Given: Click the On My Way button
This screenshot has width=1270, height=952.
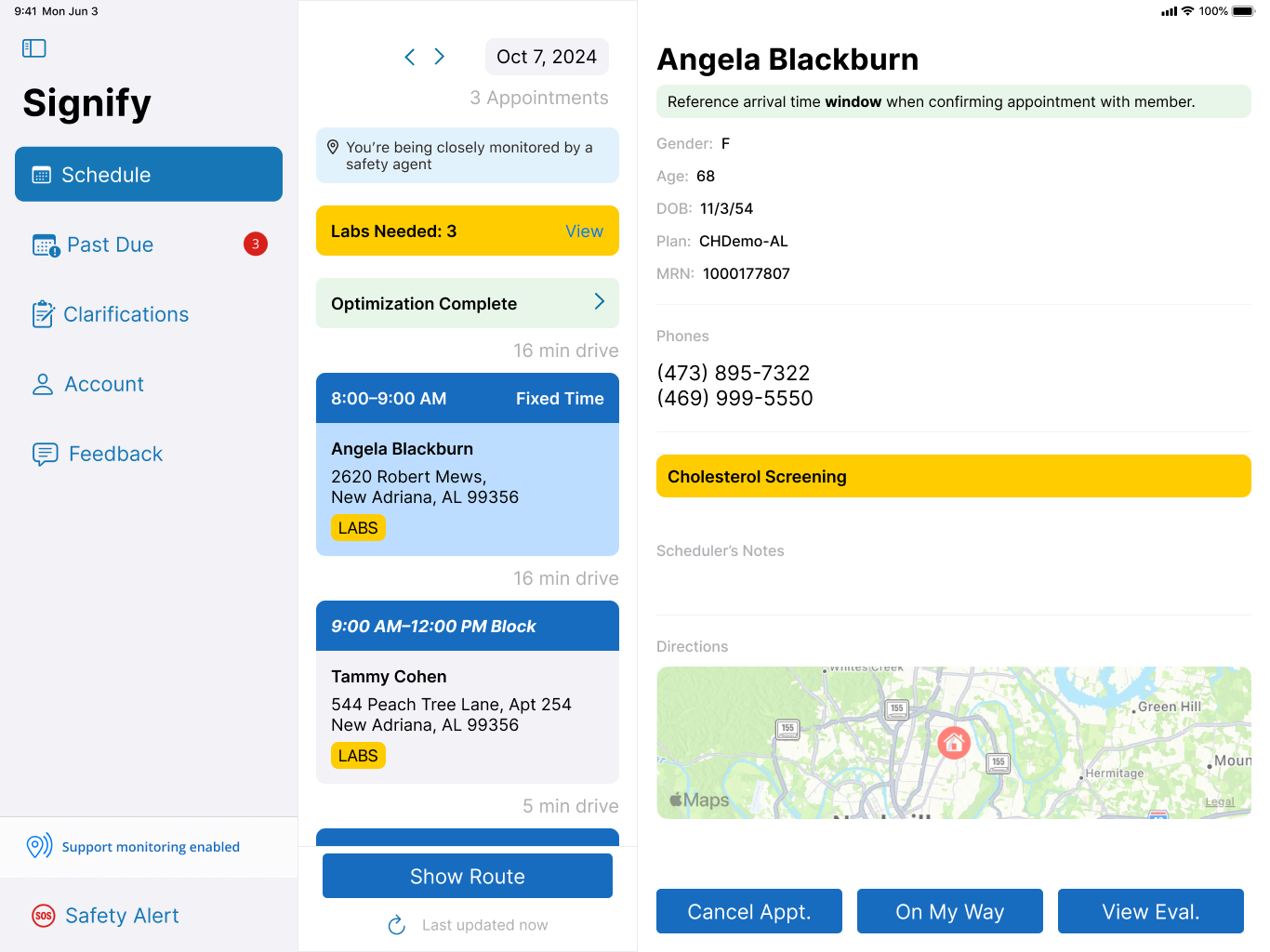Looking at the screenshot, I should (x=950, y=911).
